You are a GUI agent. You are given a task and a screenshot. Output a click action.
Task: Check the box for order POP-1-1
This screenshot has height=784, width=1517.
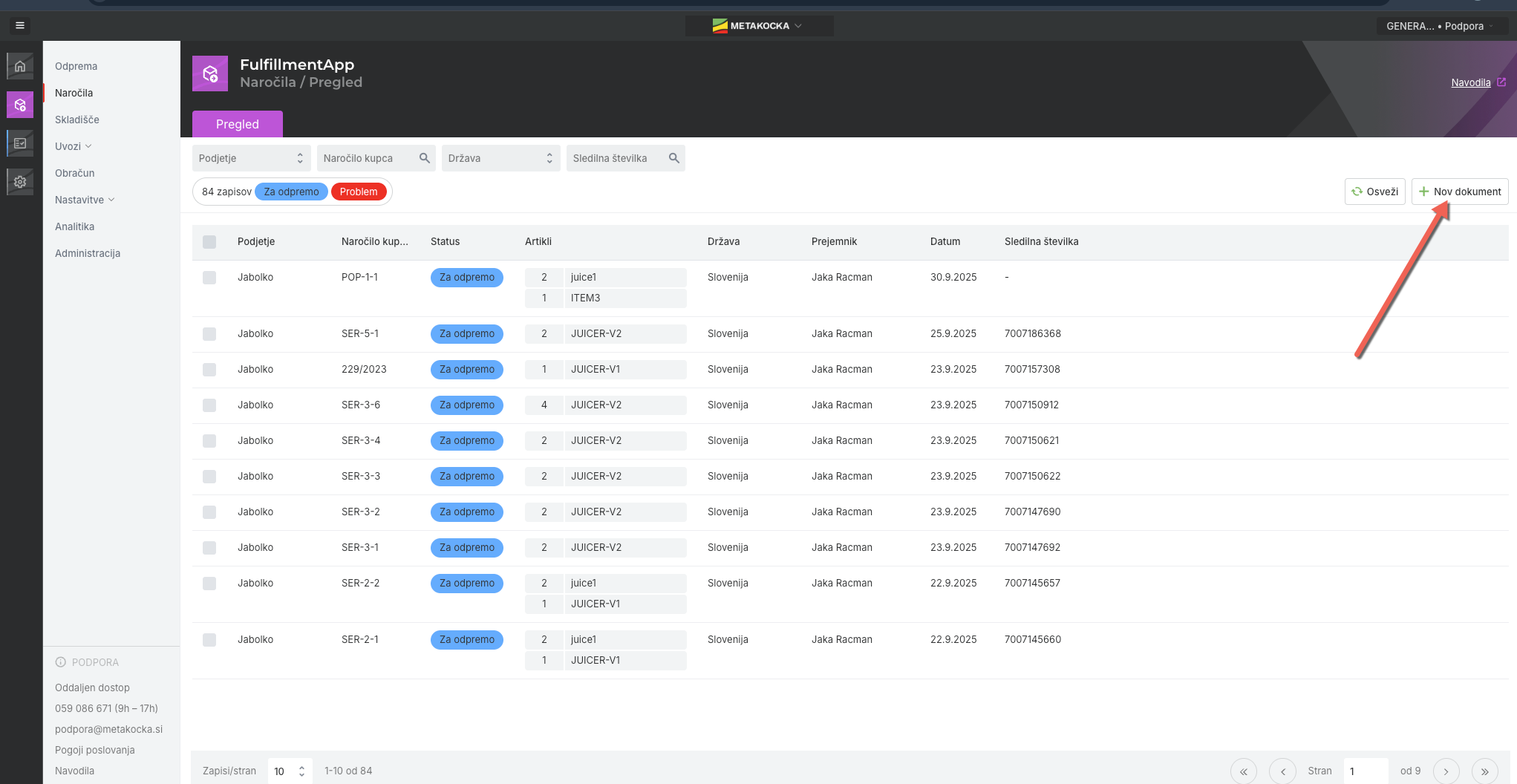209,278
